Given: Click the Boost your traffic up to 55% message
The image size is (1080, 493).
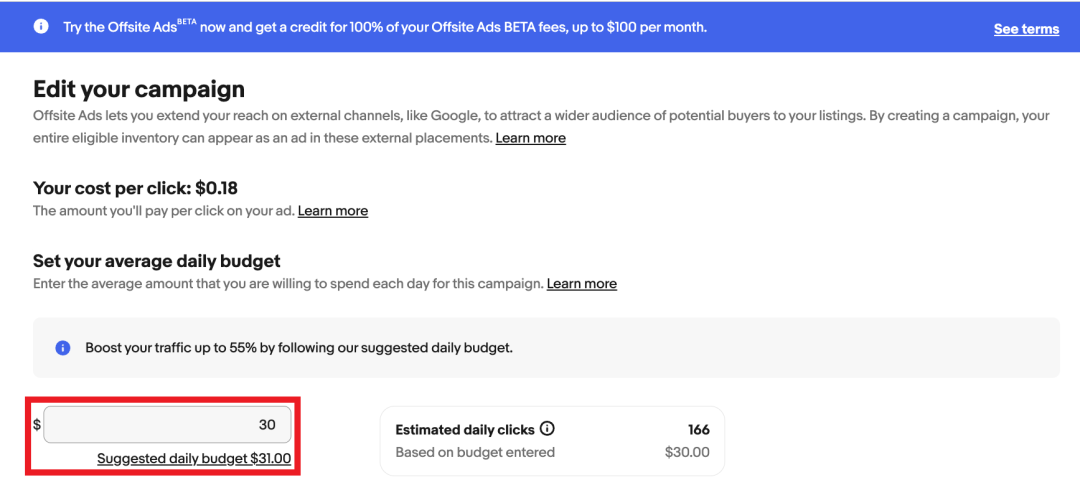Looking at the screenshot, I should [x=298, y=348].
